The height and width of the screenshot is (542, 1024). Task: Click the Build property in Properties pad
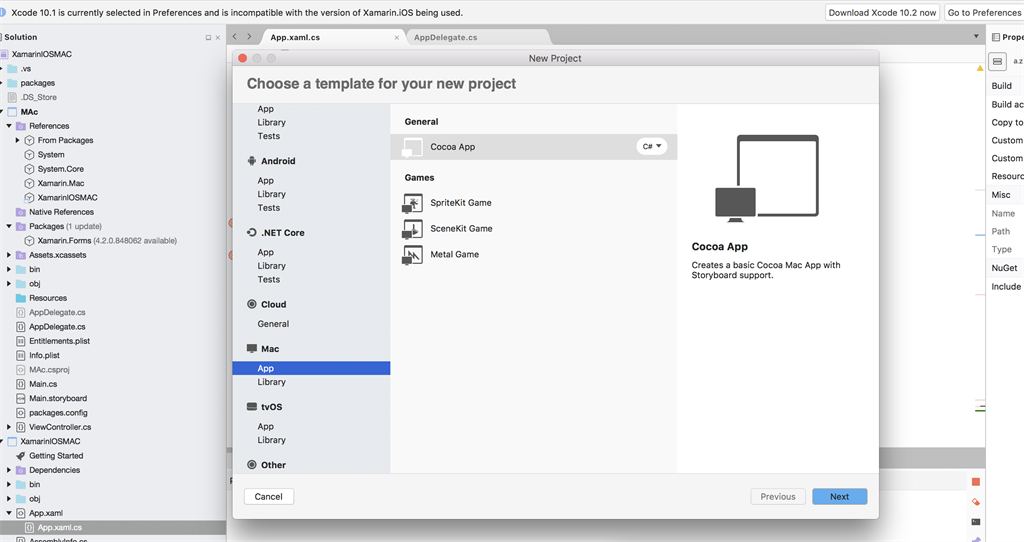pos(1001,86)
